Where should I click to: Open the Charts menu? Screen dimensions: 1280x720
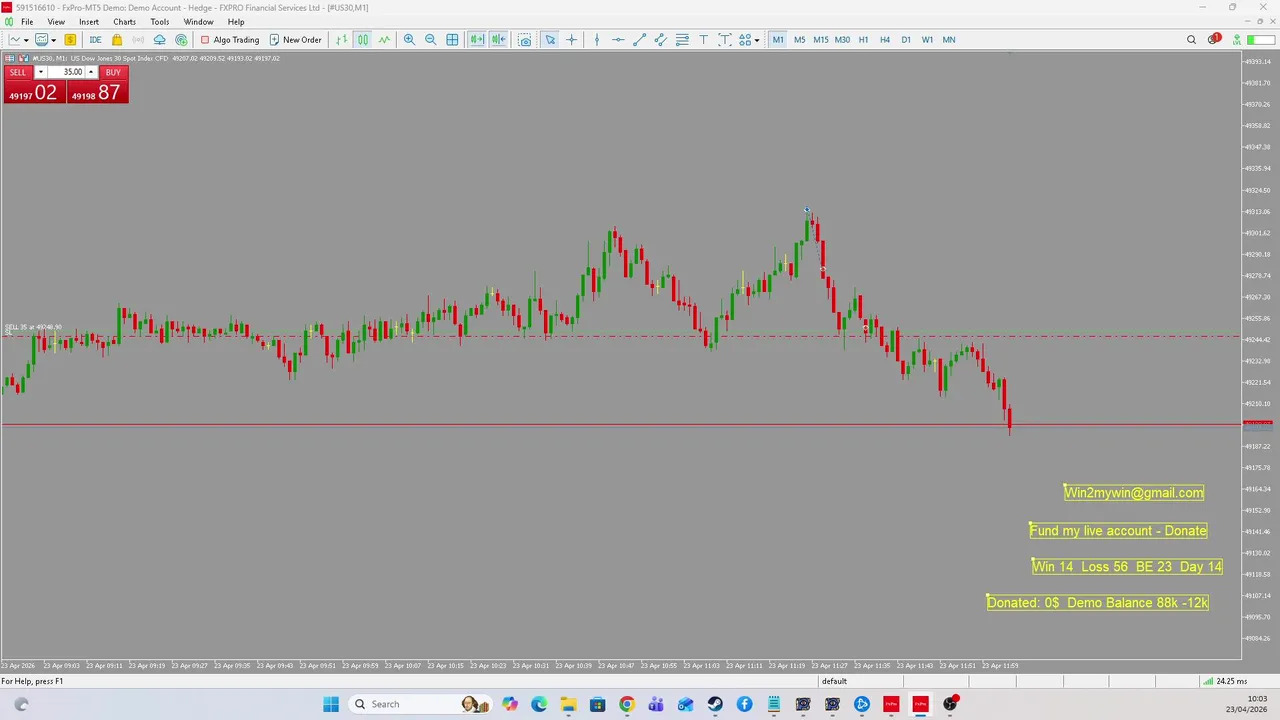coord(124,22)
